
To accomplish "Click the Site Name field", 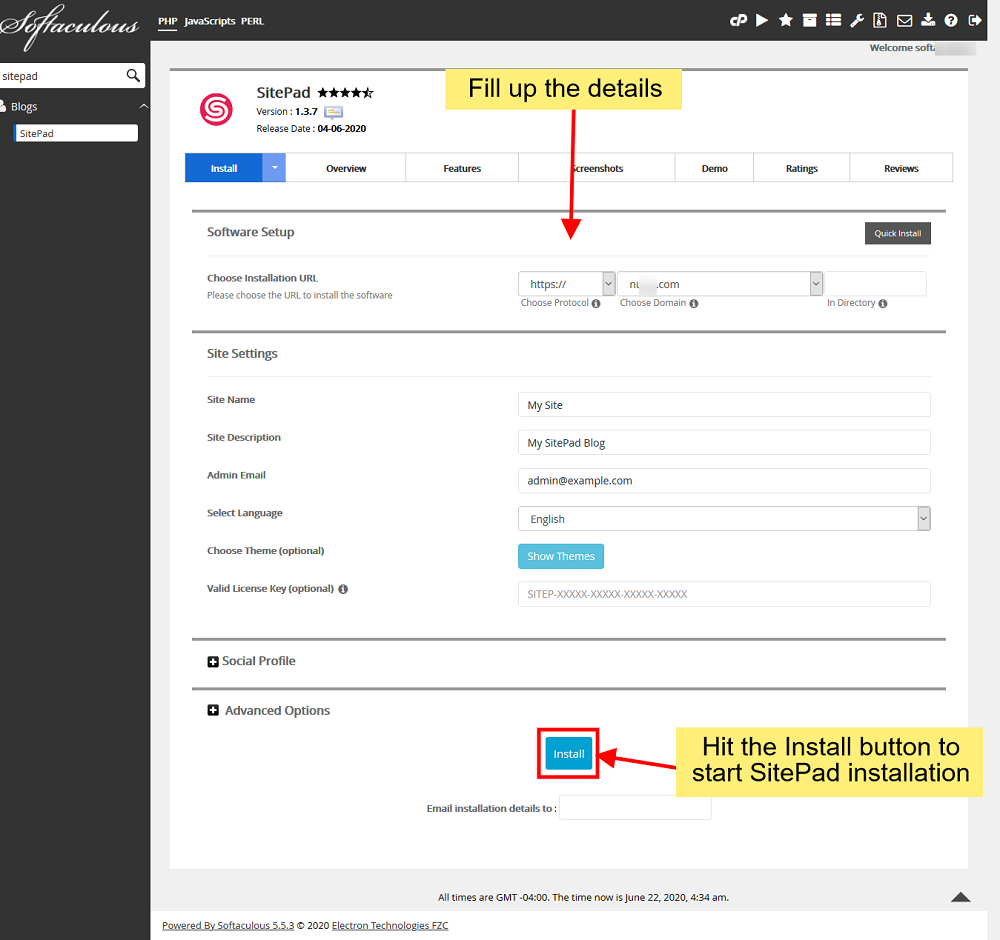I will [x=724, y=404].
